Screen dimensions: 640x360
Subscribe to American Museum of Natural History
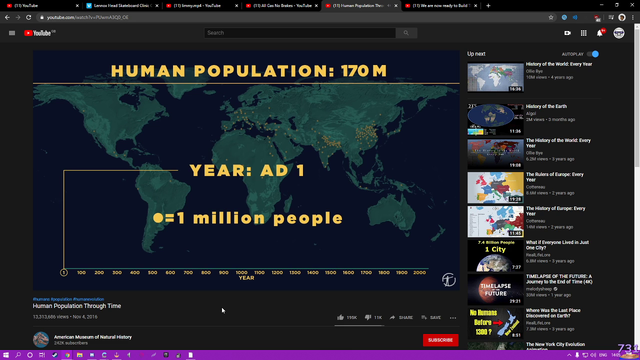pyautogui.click(x=440, y=340)
